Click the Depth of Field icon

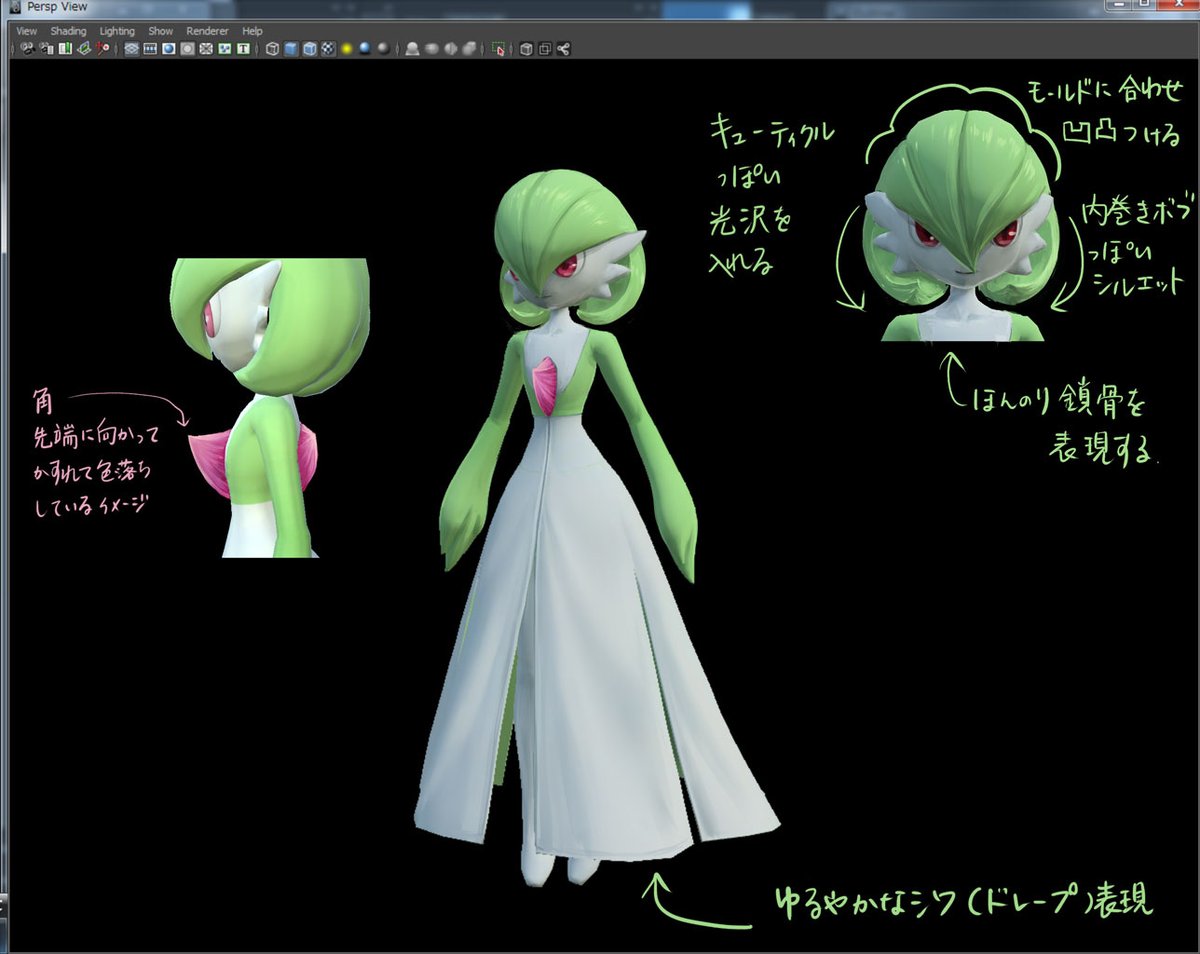(469, 48)
